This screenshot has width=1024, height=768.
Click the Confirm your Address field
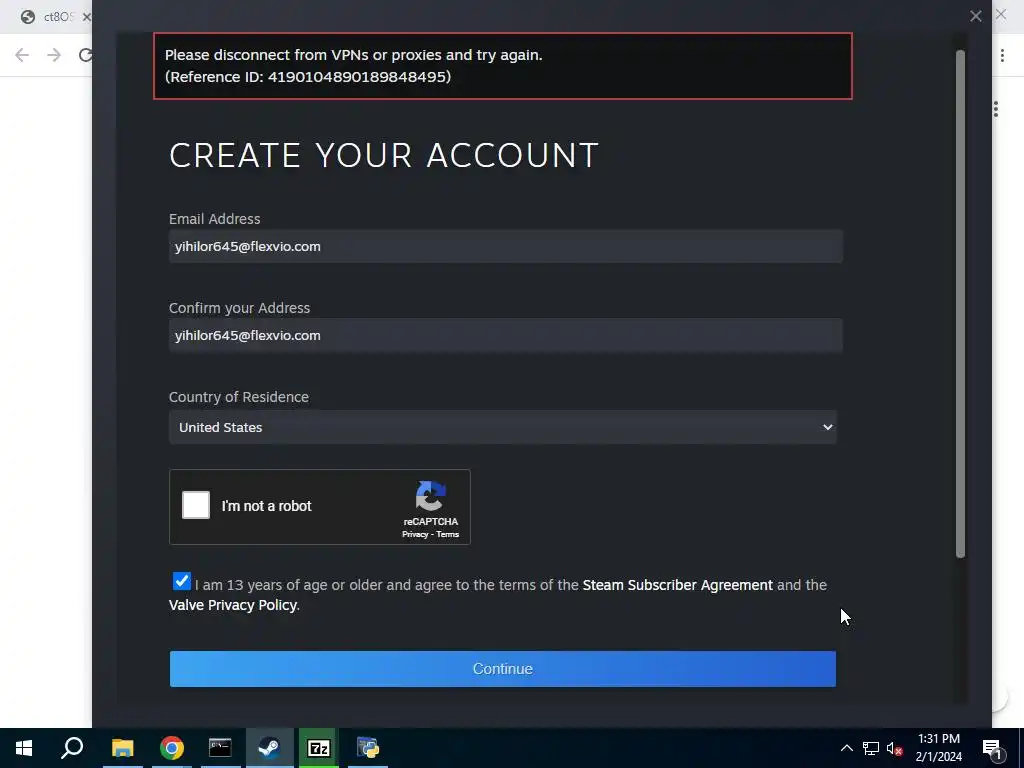click(x=505, y=335)
